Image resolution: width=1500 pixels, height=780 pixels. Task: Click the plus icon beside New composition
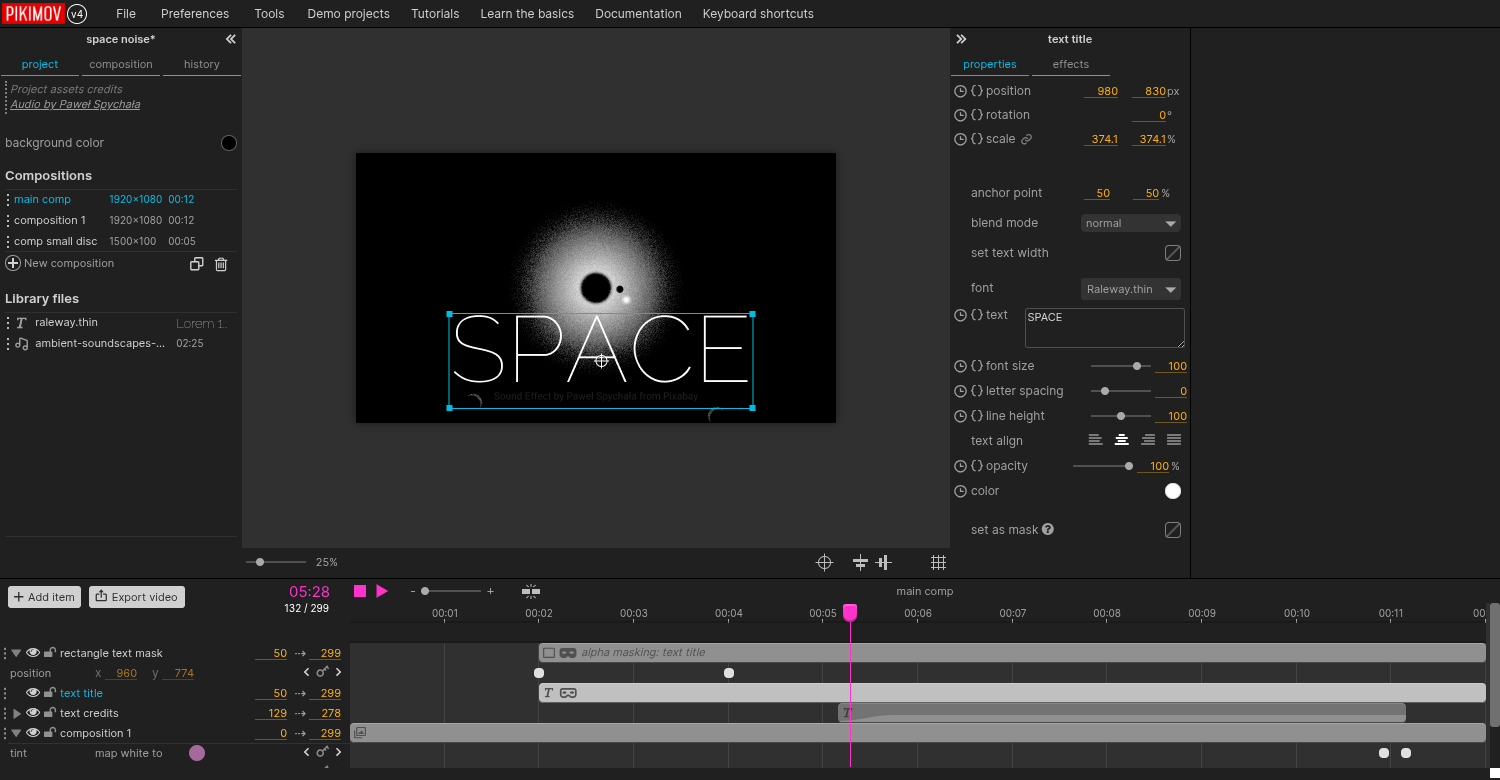click(x=13, y=263)
